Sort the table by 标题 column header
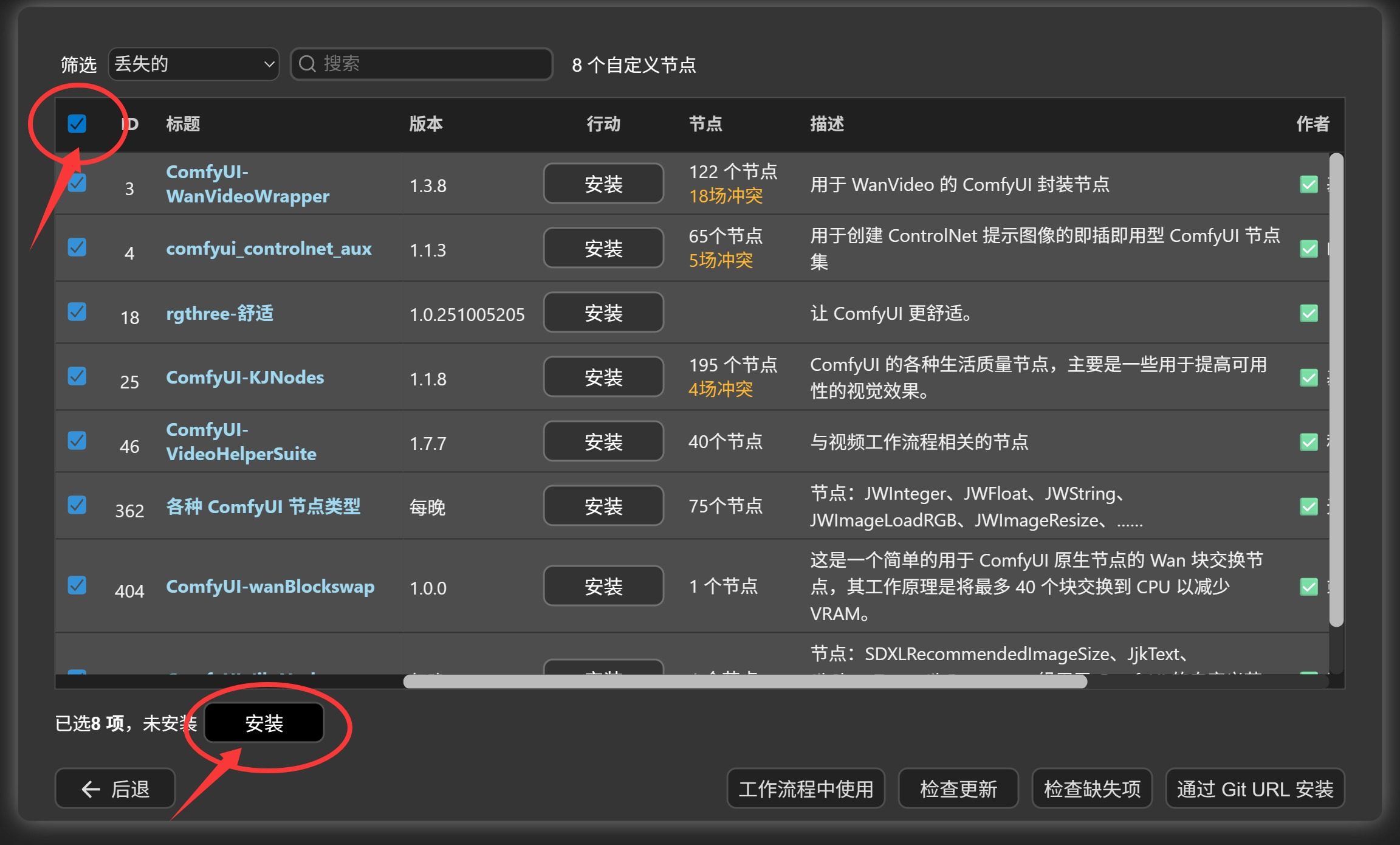The width and height of the screenshot is (1400, 845). [183, 124]
